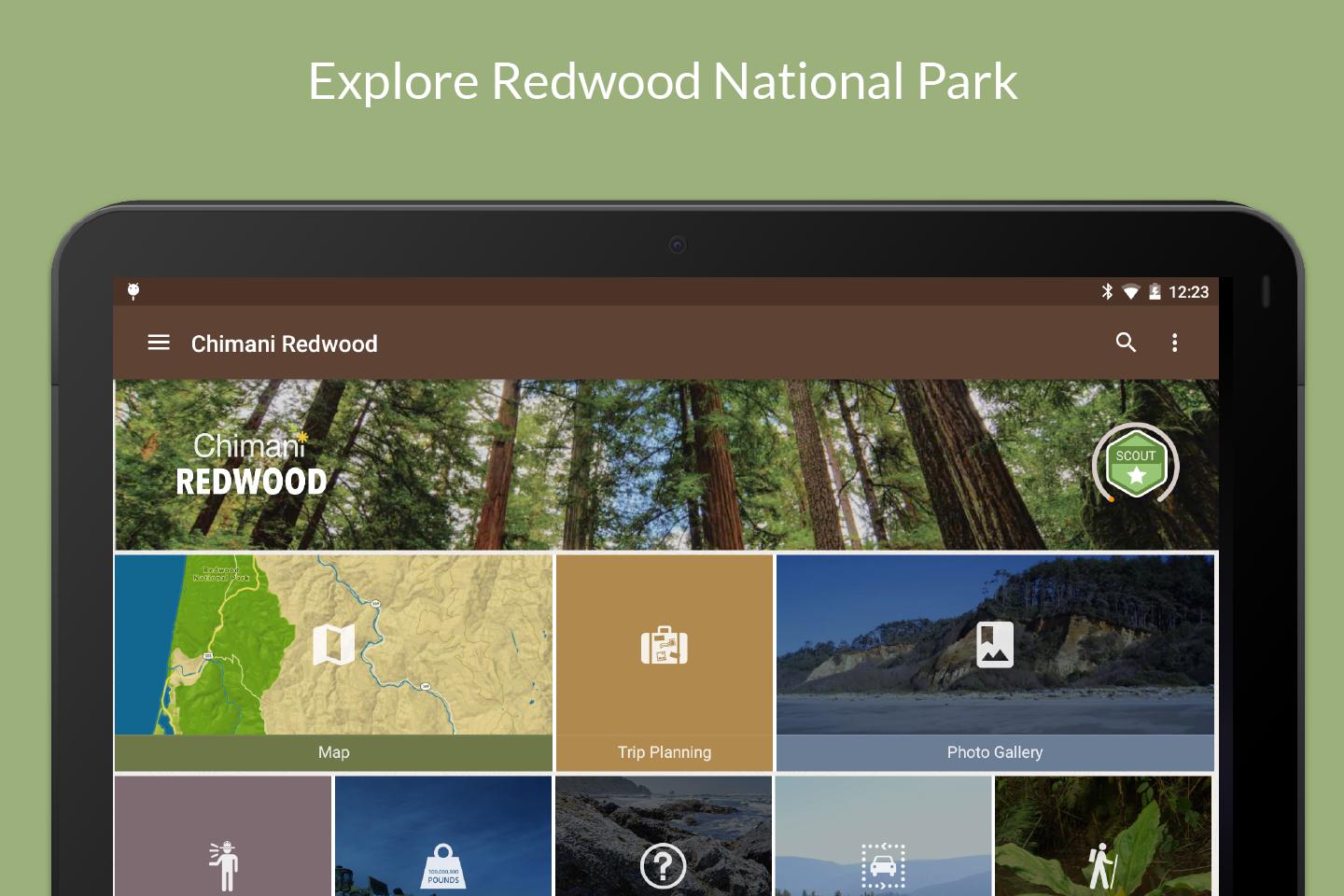Image resolution: width=1344 pixels, height=896 pixels.
Task: Tap the Bluetooth status bar icon
Action: click(1107, 291)
